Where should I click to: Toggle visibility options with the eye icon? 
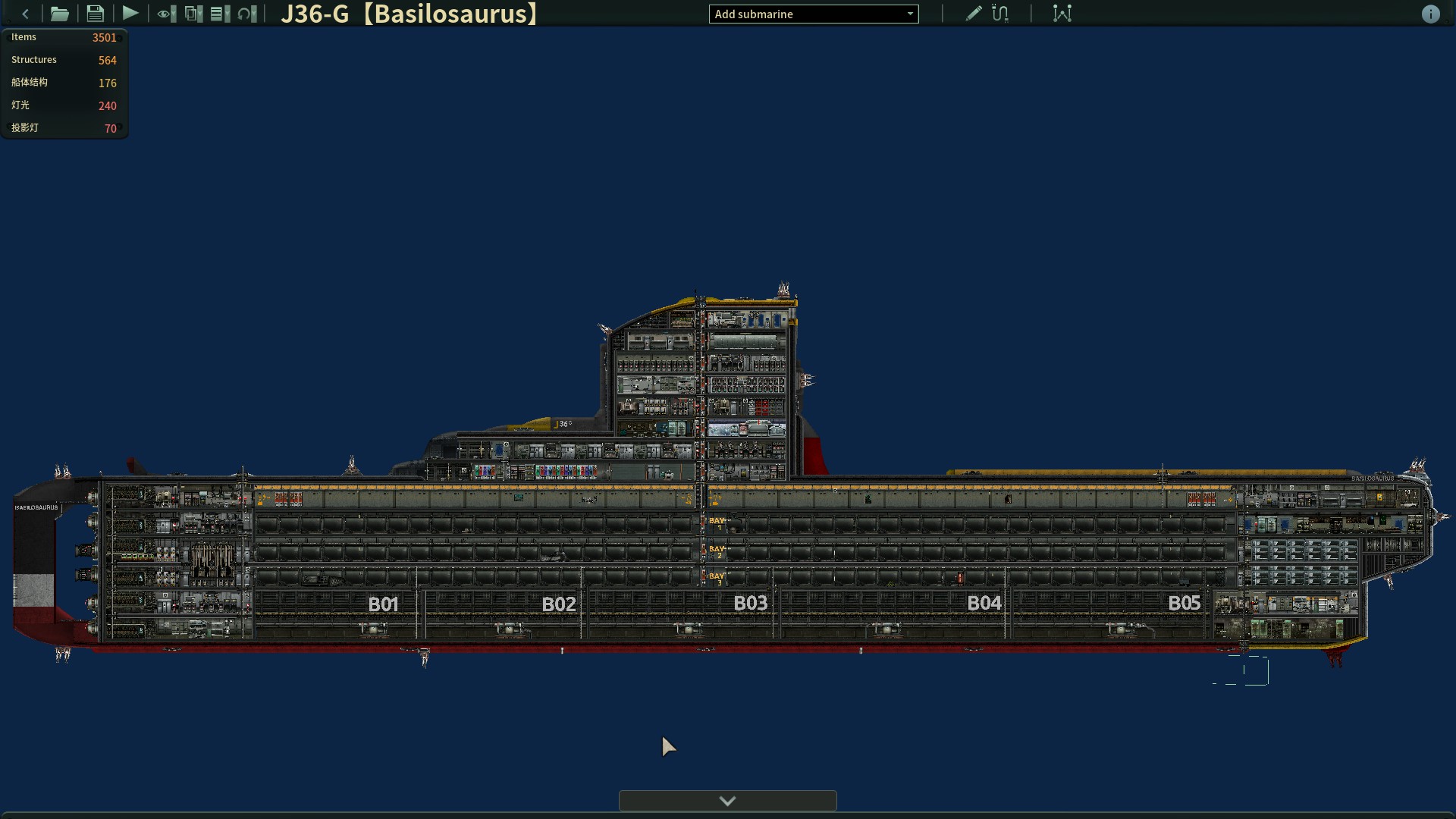coord(166,14)
